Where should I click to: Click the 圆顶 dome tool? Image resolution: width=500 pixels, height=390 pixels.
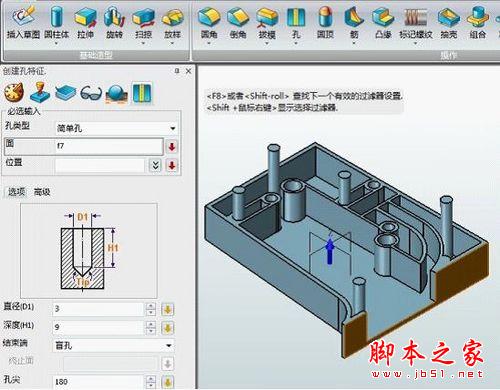325,22
